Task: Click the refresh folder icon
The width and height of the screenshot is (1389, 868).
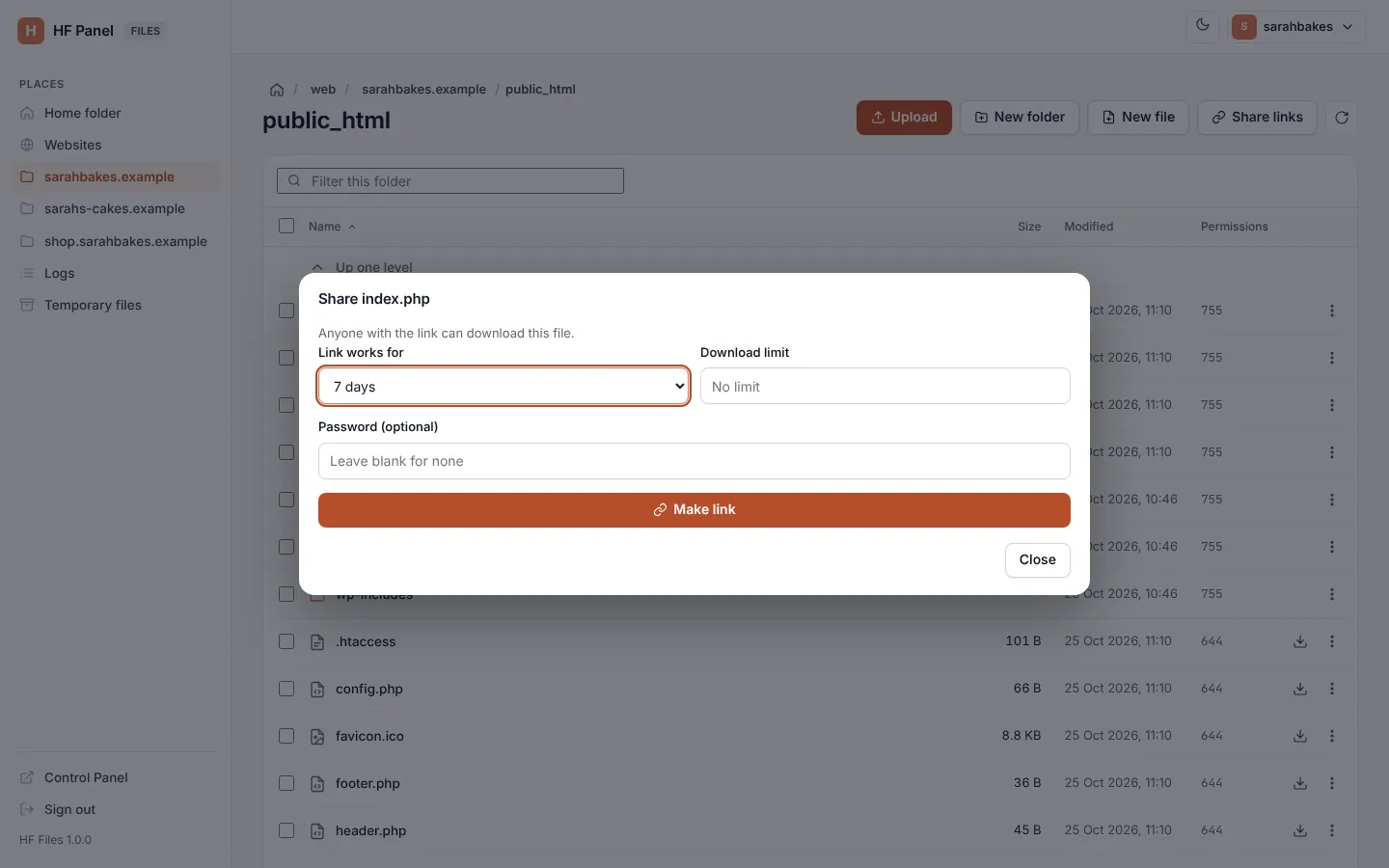Action: 1342,118
